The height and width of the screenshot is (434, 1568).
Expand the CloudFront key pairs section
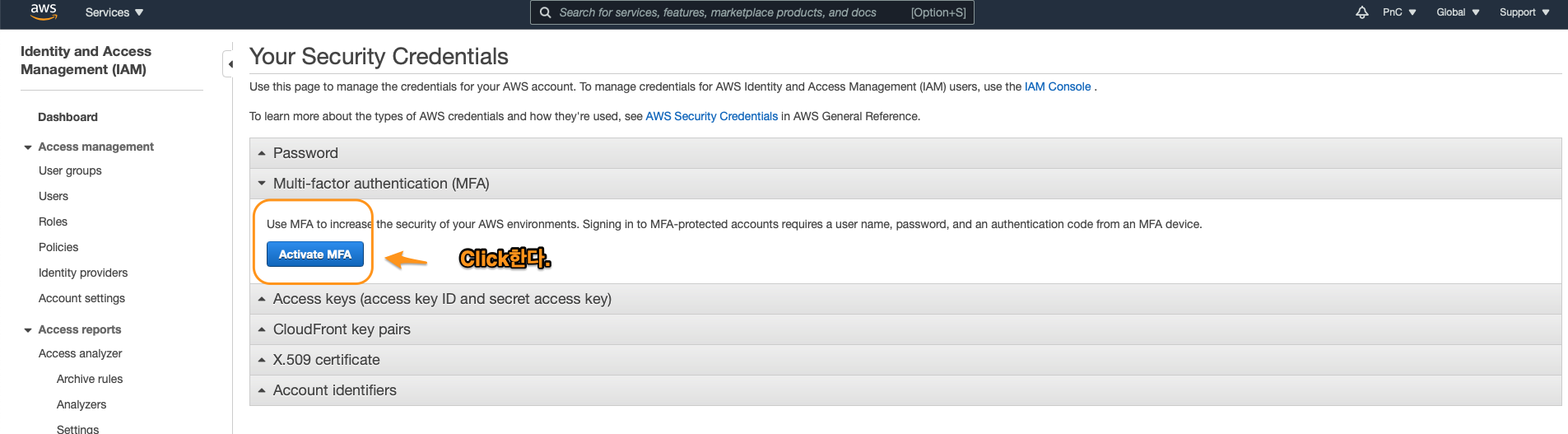[341, 329]
